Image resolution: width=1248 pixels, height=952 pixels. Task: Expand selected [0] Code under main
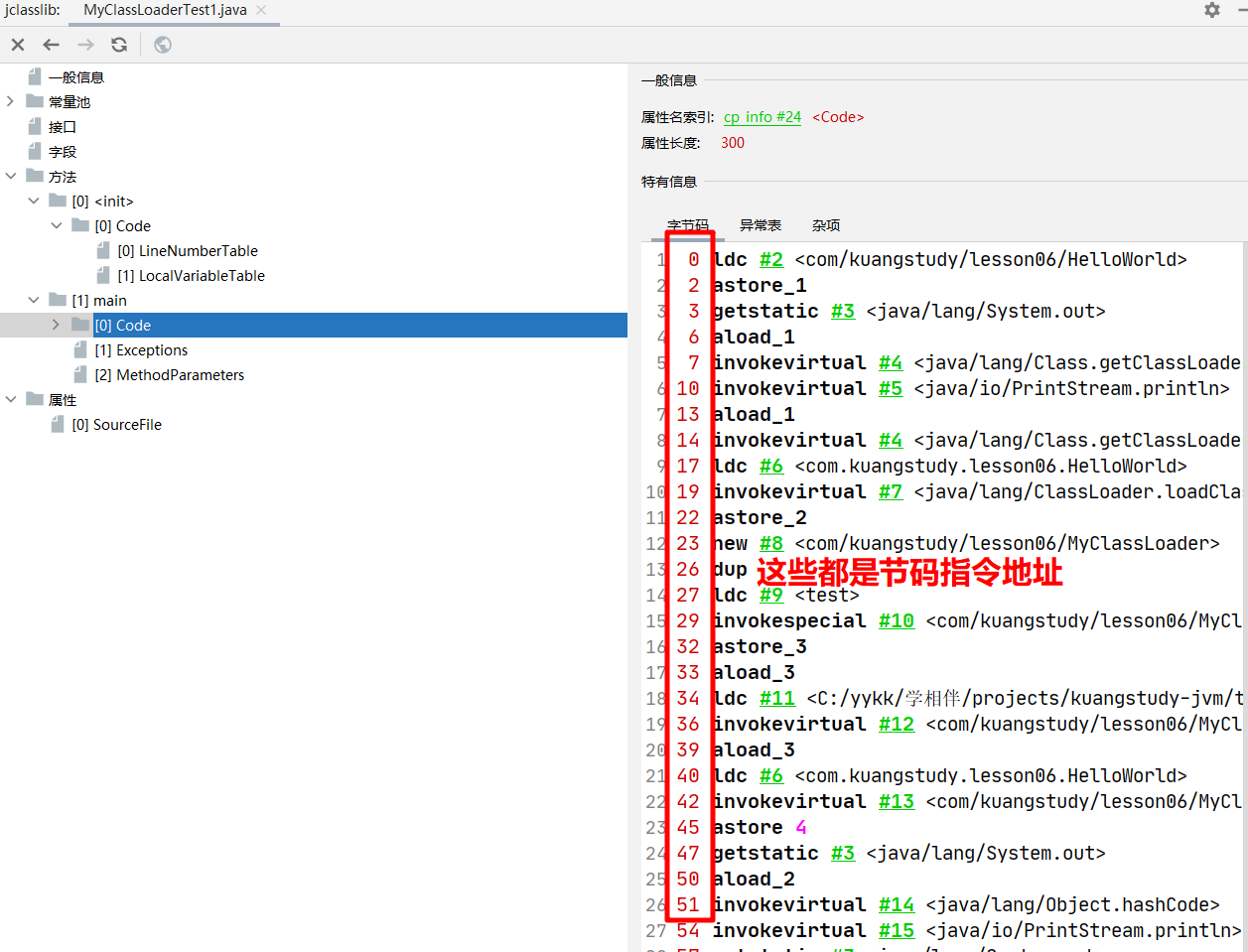[x=57, y=325]
